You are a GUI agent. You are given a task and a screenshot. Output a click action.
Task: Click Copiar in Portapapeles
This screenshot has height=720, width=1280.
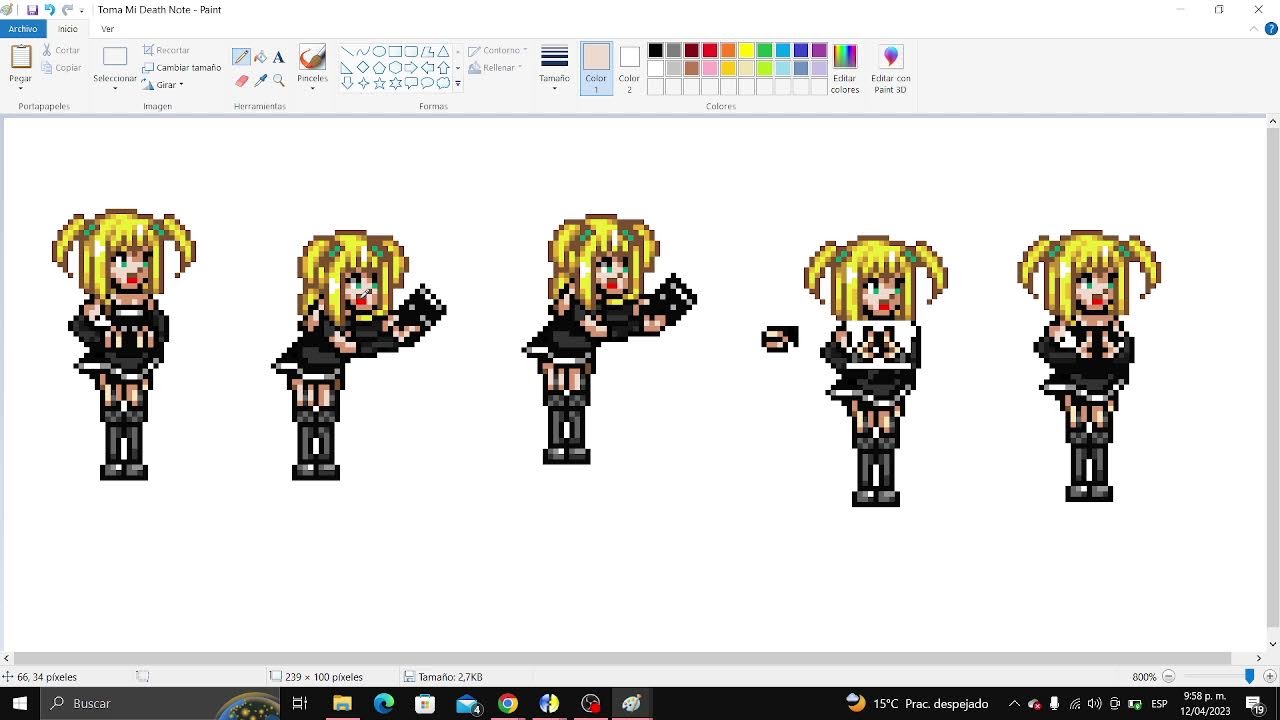point(62,68)
